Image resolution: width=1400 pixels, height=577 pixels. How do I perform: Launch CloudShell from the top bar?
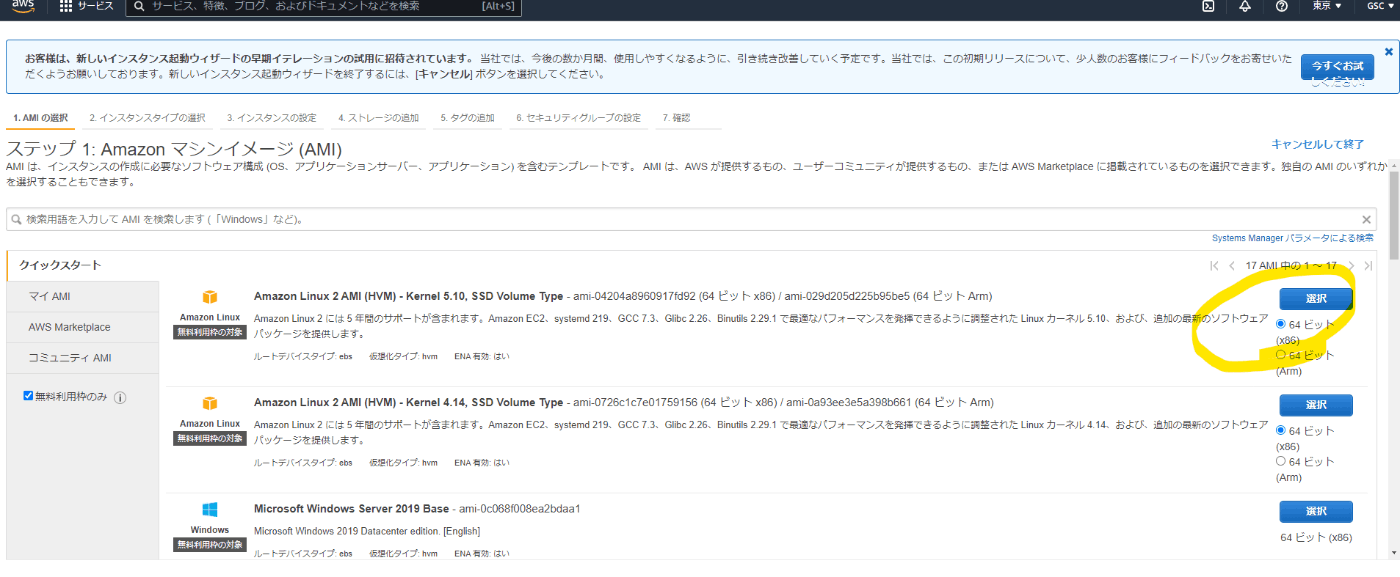pos(1209,6)
